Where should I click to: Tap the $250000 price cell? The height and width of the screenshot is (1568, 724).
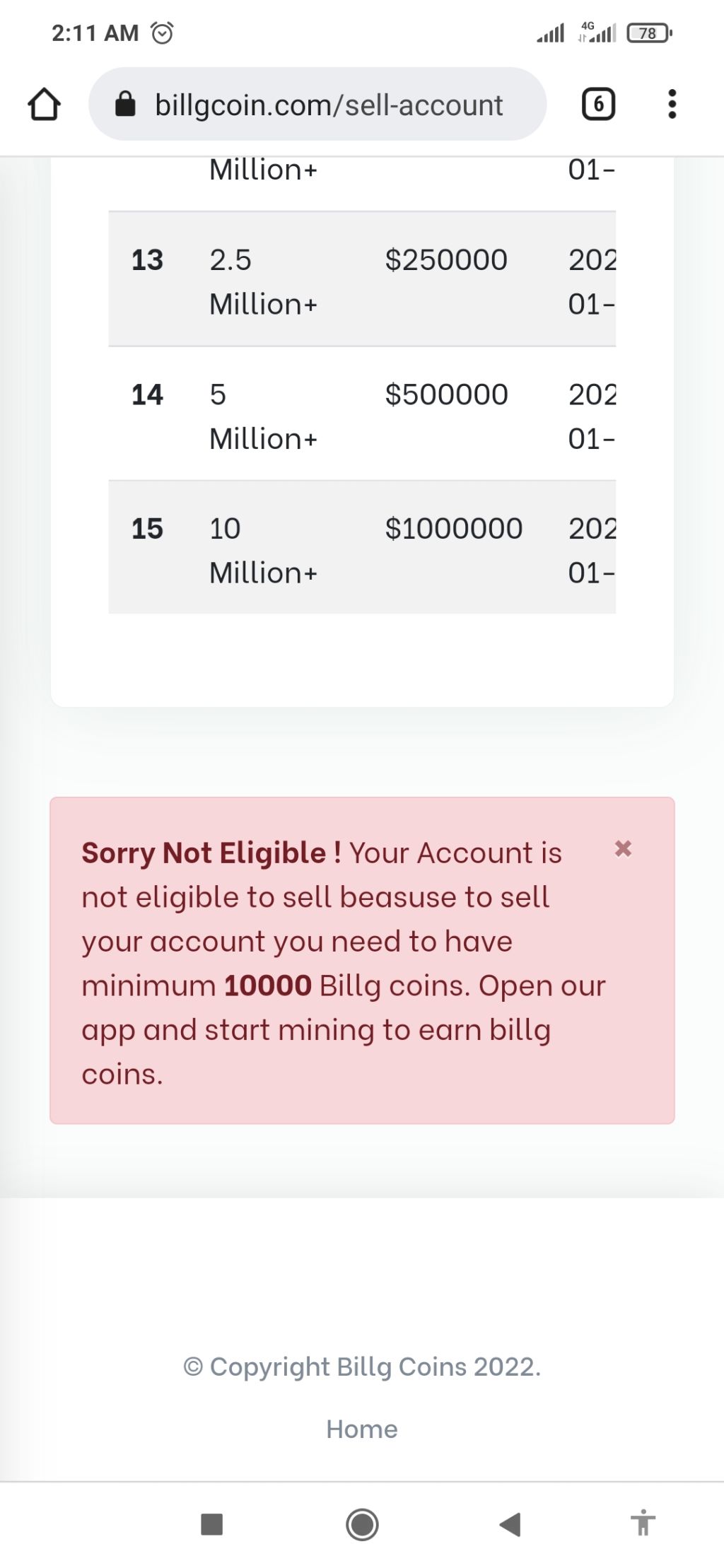click(x=446, y=260)
